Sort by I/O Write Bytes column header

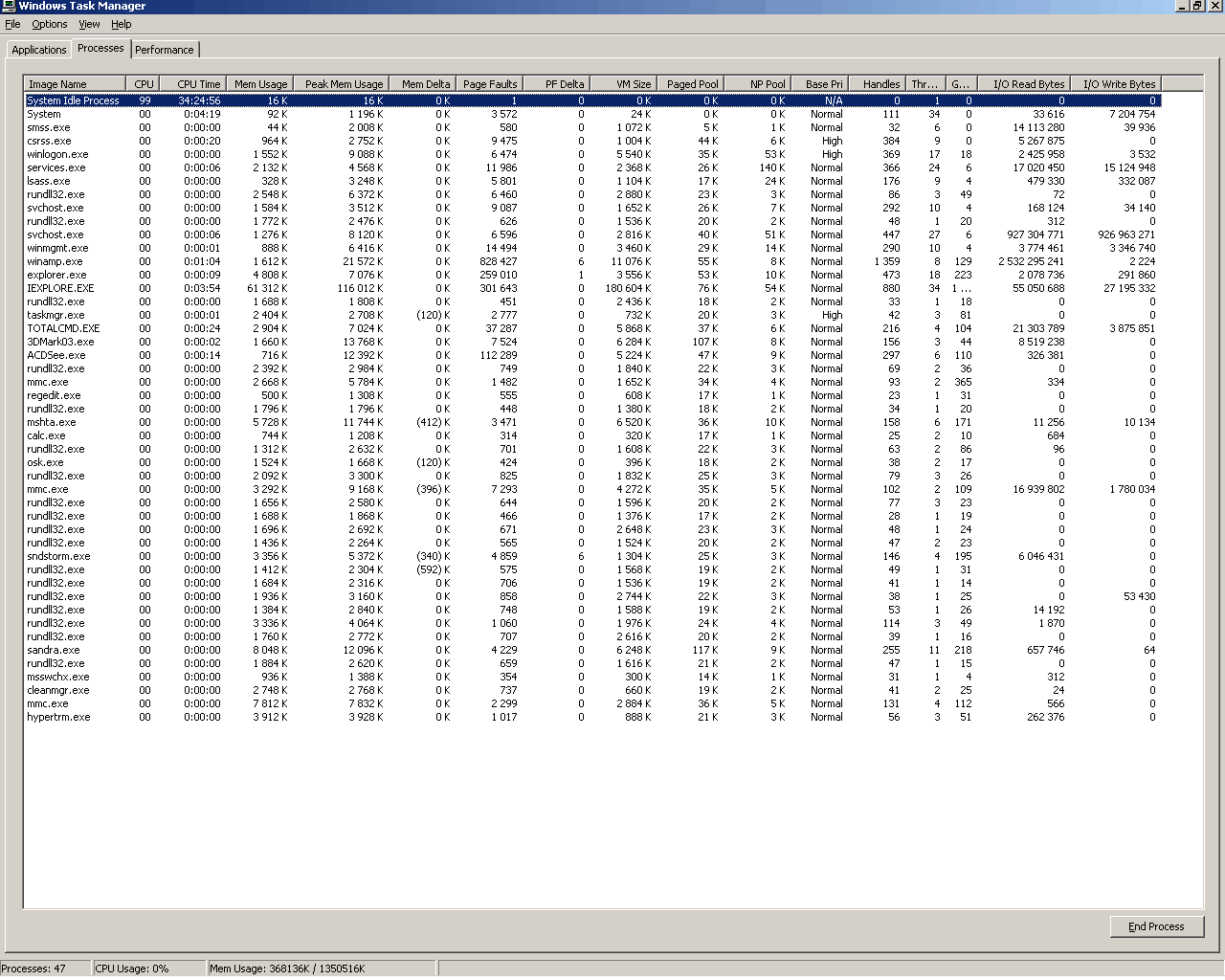[1116, 84]
